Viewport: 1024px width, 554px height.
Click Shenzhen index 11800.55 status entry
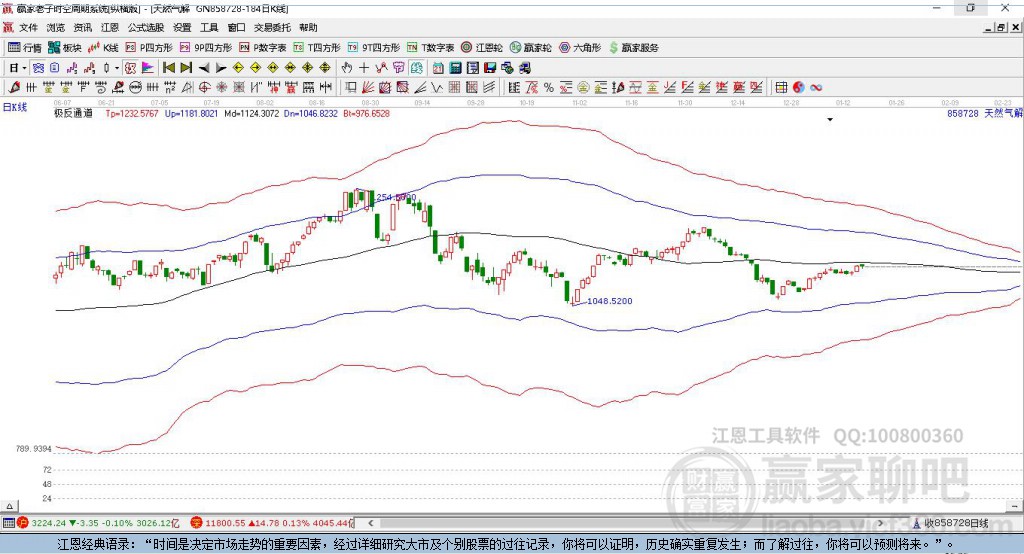(272, 523)
